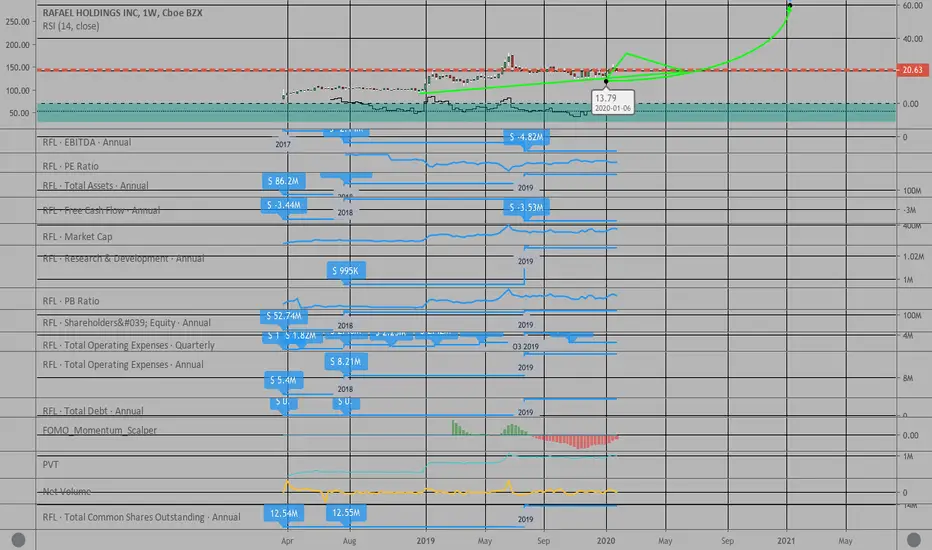Click the yellow Net Volume line

click(450, 491)
